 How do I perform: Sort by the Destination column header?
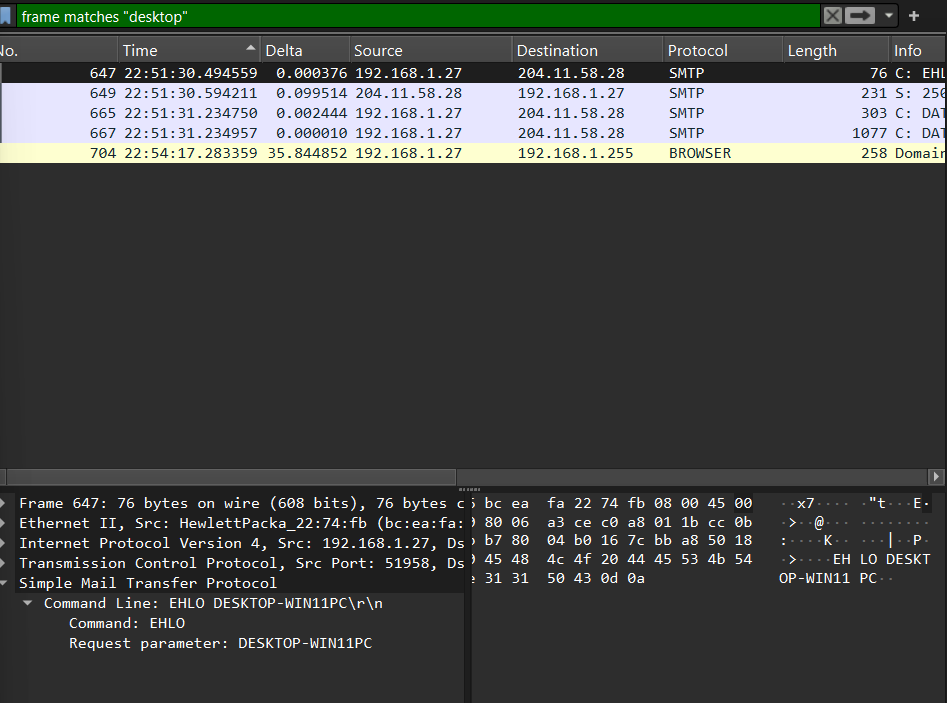587,51
